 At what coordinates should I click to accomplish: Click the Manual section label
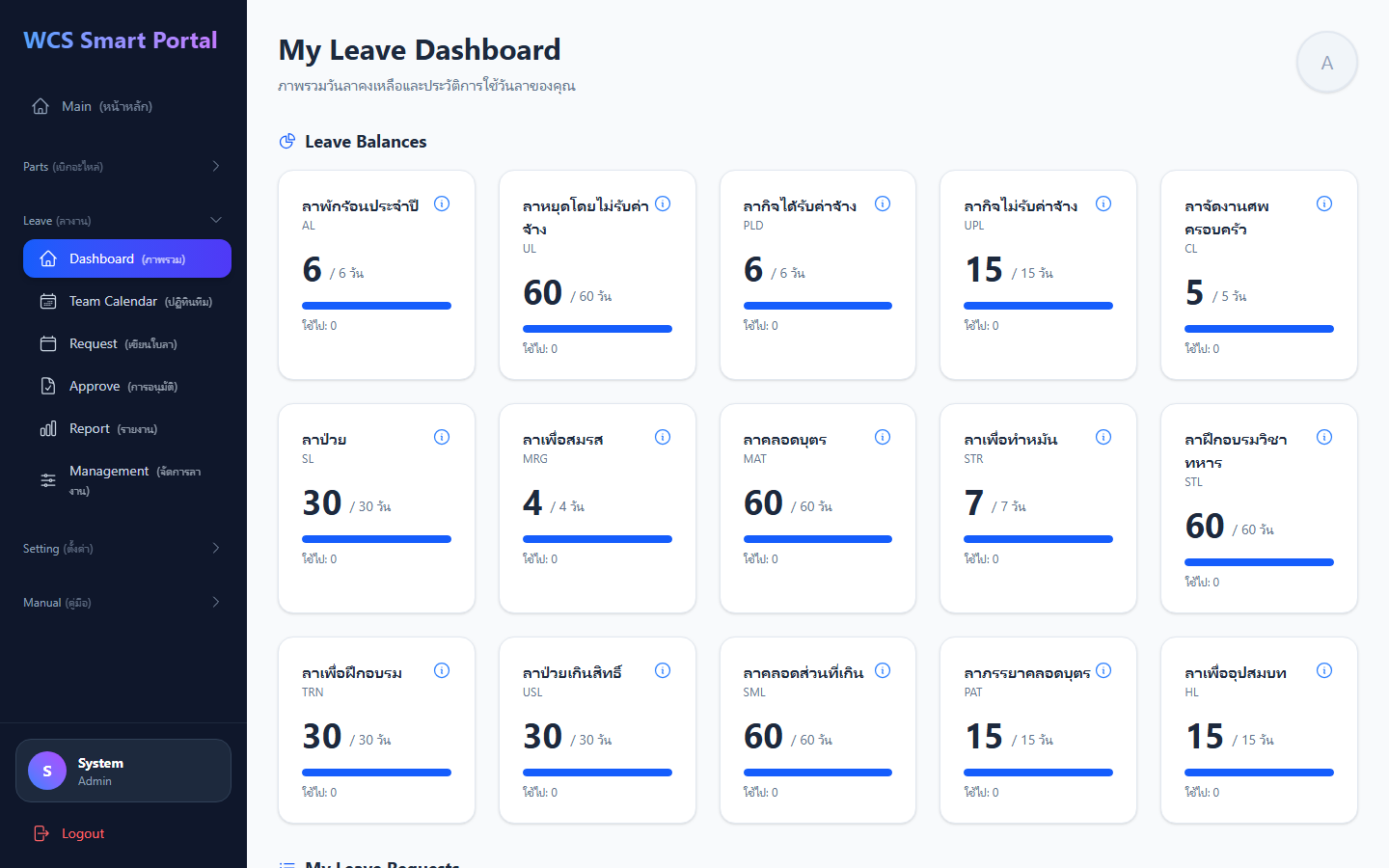tap(57, 603)
